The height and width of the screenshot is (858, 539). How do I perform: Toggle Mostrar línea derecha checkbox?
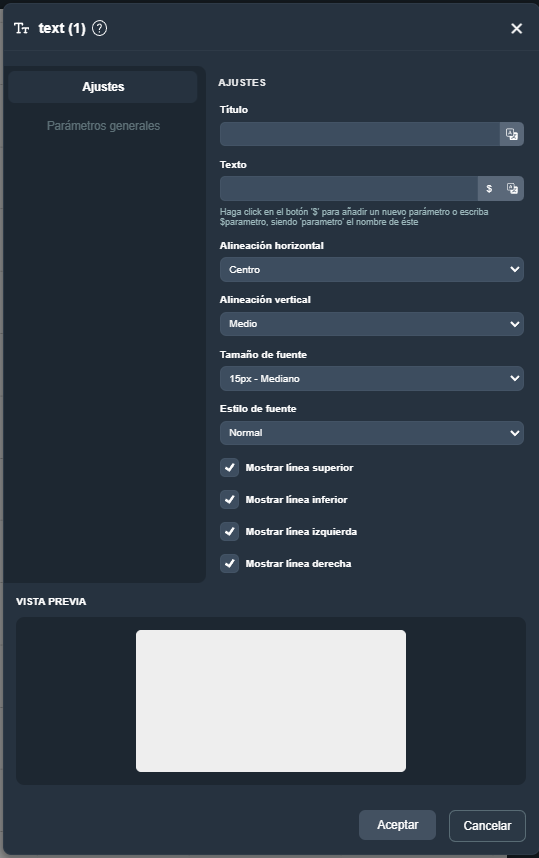[229, 563]
